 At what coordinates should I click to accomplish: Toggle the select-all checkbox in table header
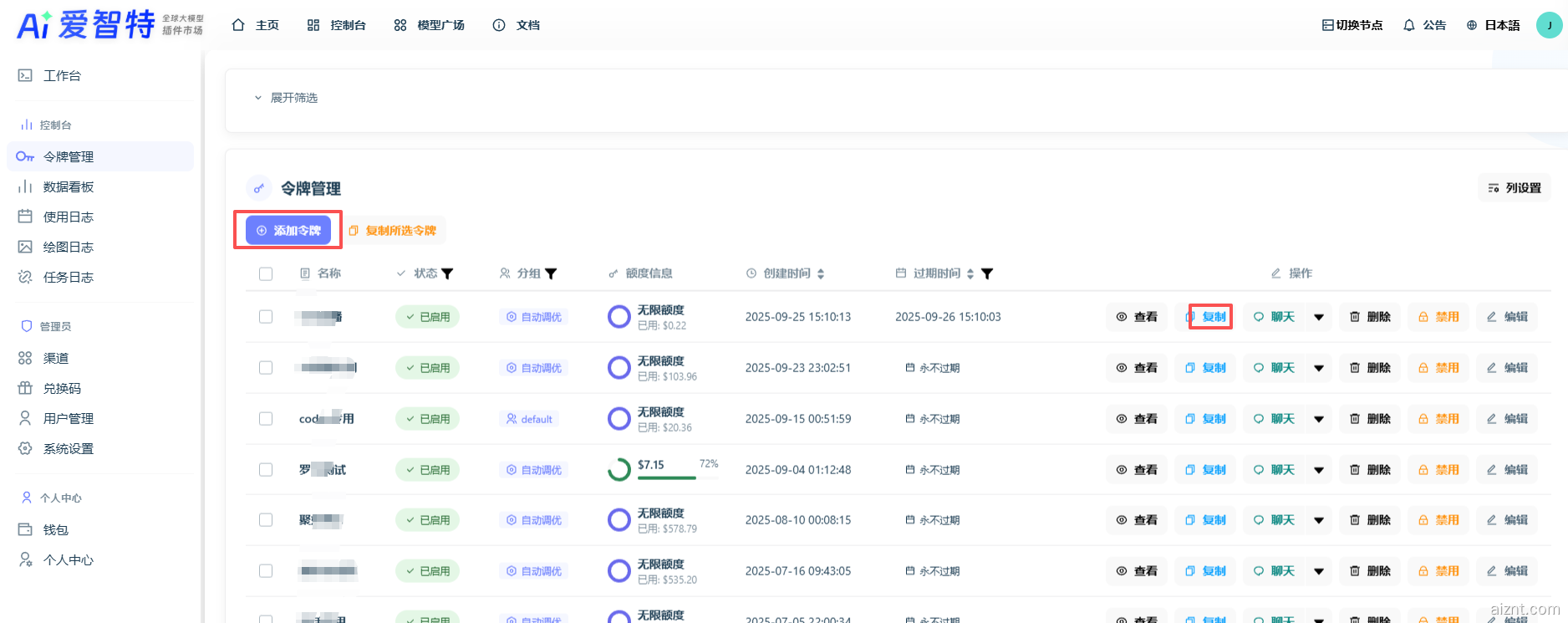click(x=266, y=273)
